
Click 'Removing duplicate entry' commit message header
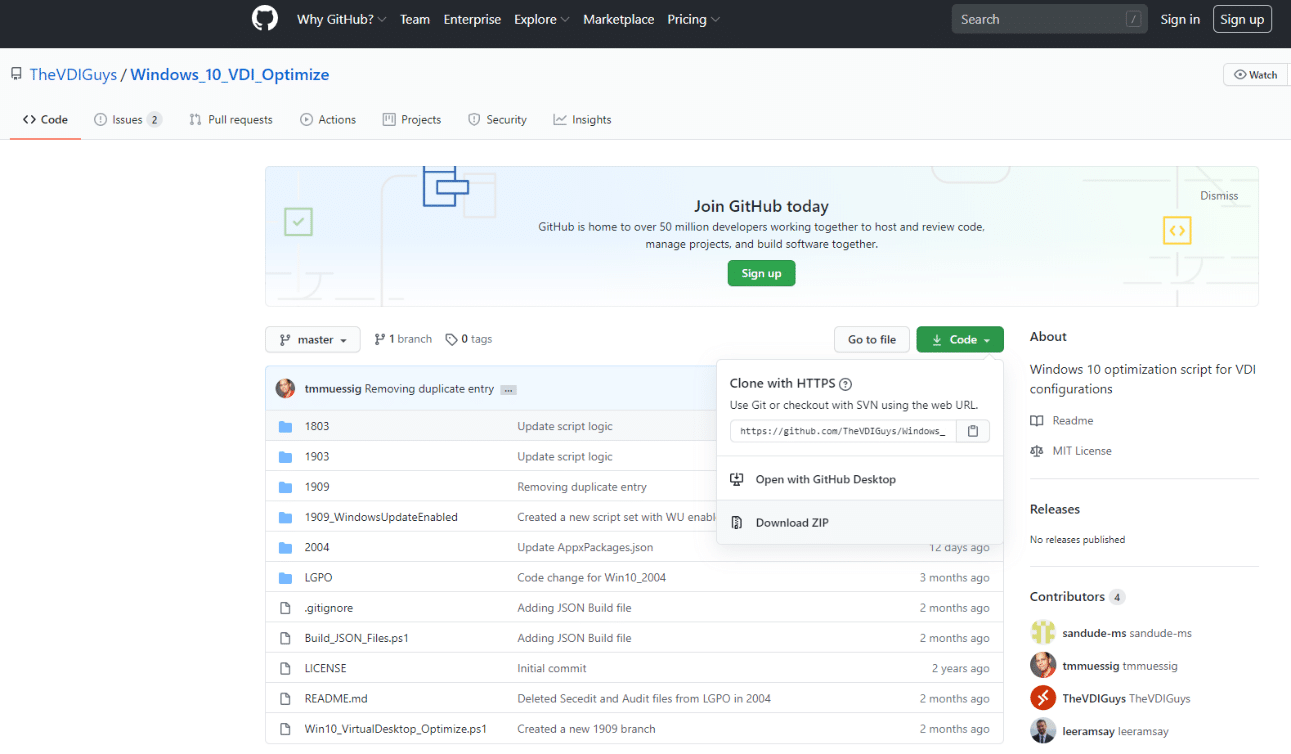429,389
